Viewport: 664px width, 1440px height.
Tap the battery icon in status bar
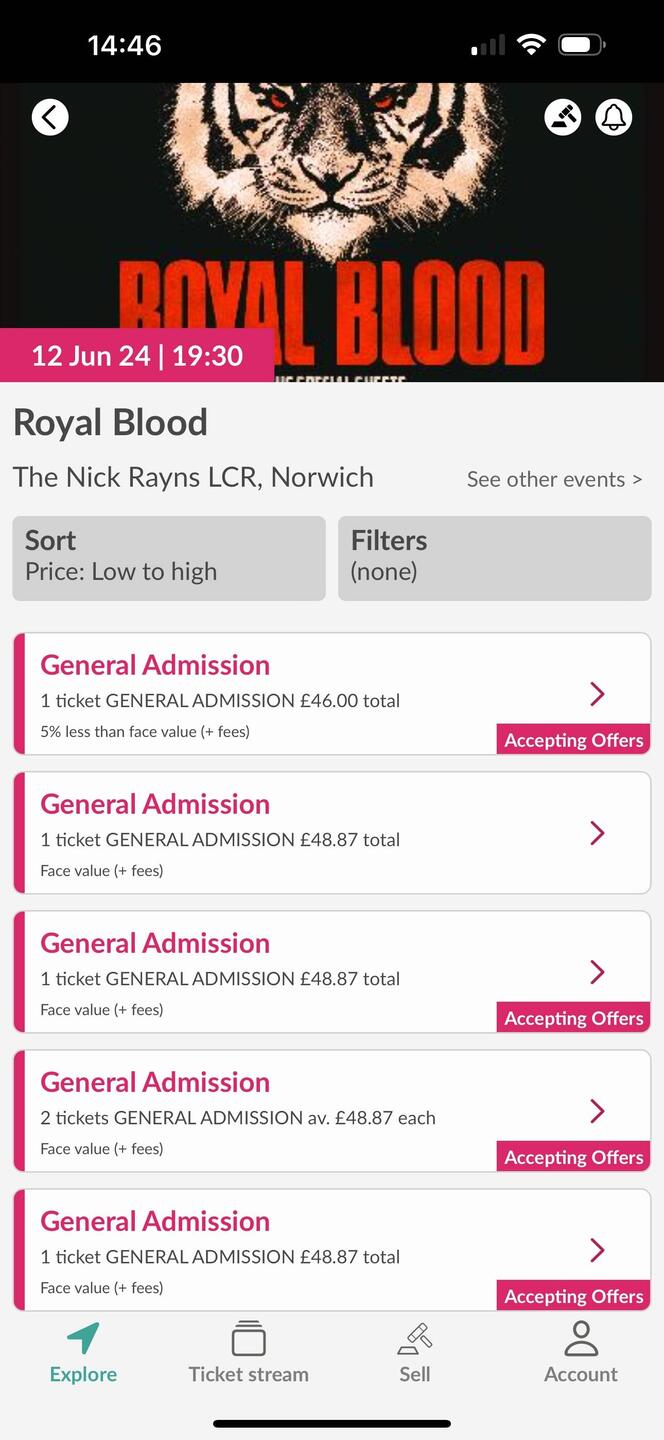(581, 45)
